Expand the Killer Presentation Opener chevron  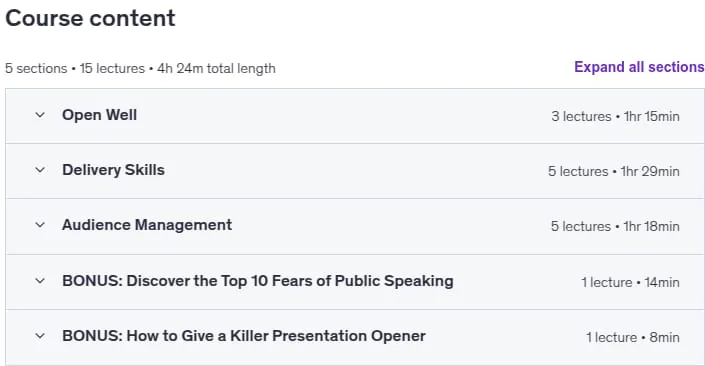point(40,336)
